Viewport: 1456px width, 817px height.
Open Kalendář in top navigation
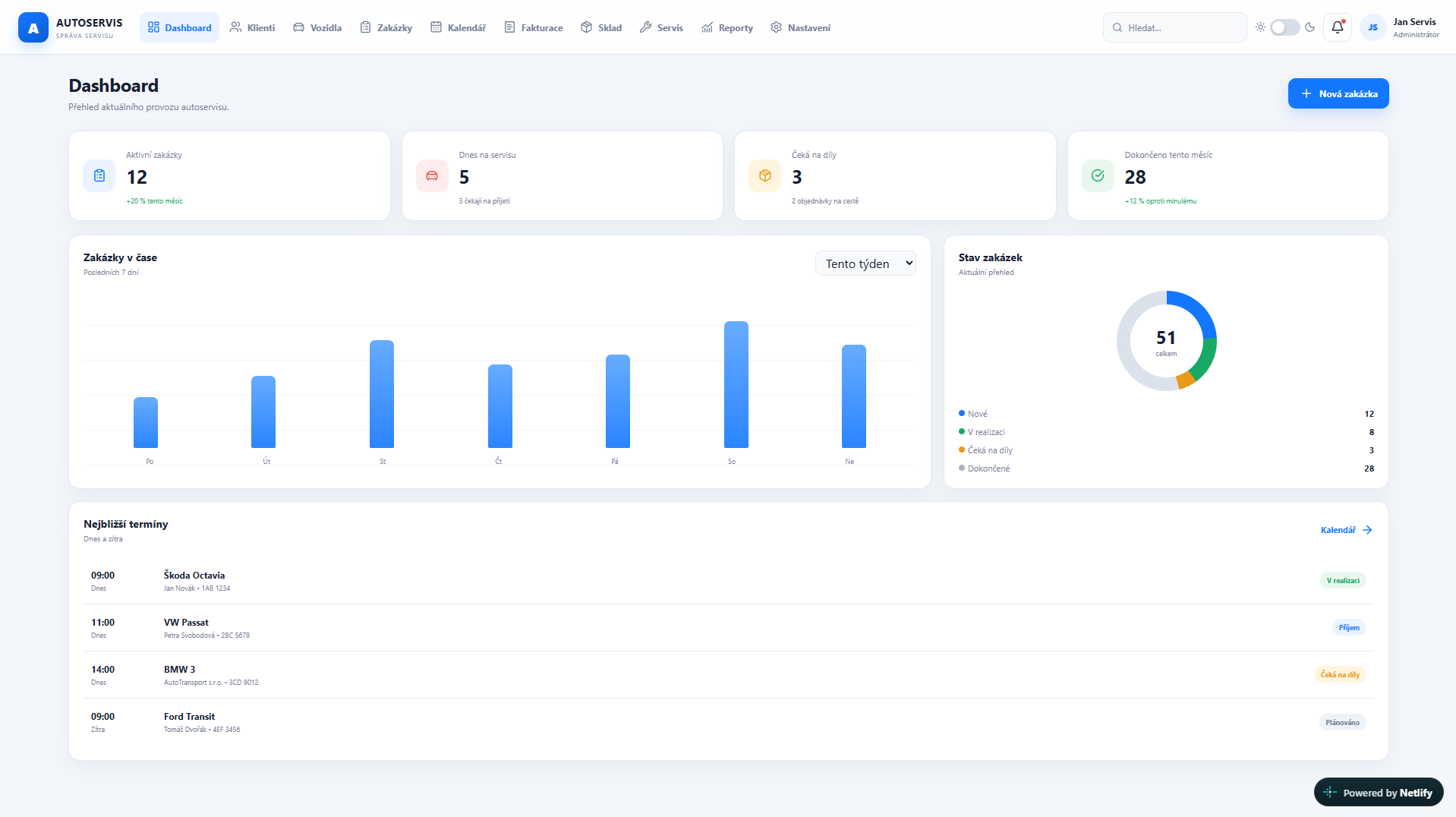click(x=458, y=27)
